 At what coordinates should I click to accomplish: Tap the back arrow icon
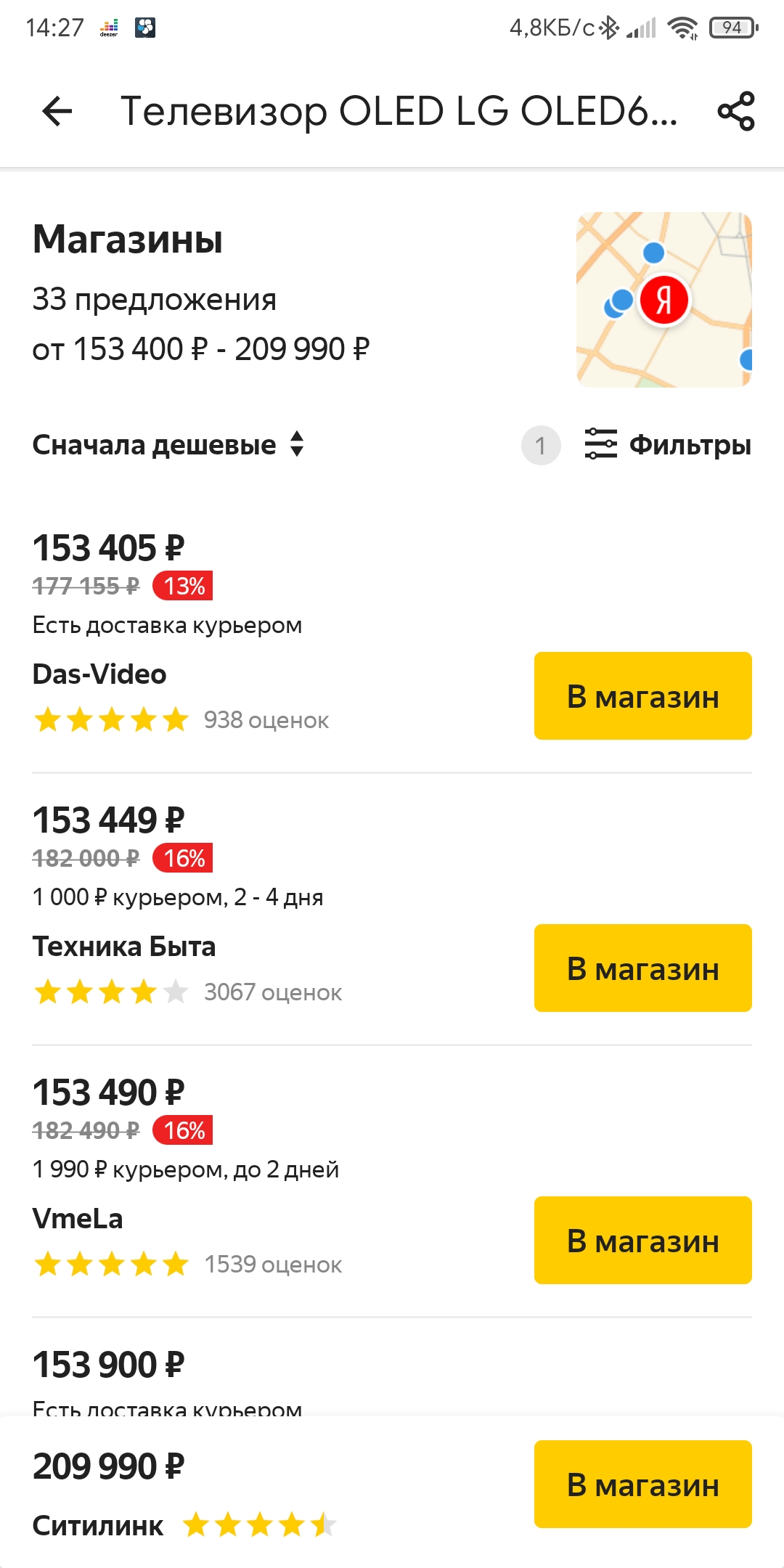(x=57, y=111)
